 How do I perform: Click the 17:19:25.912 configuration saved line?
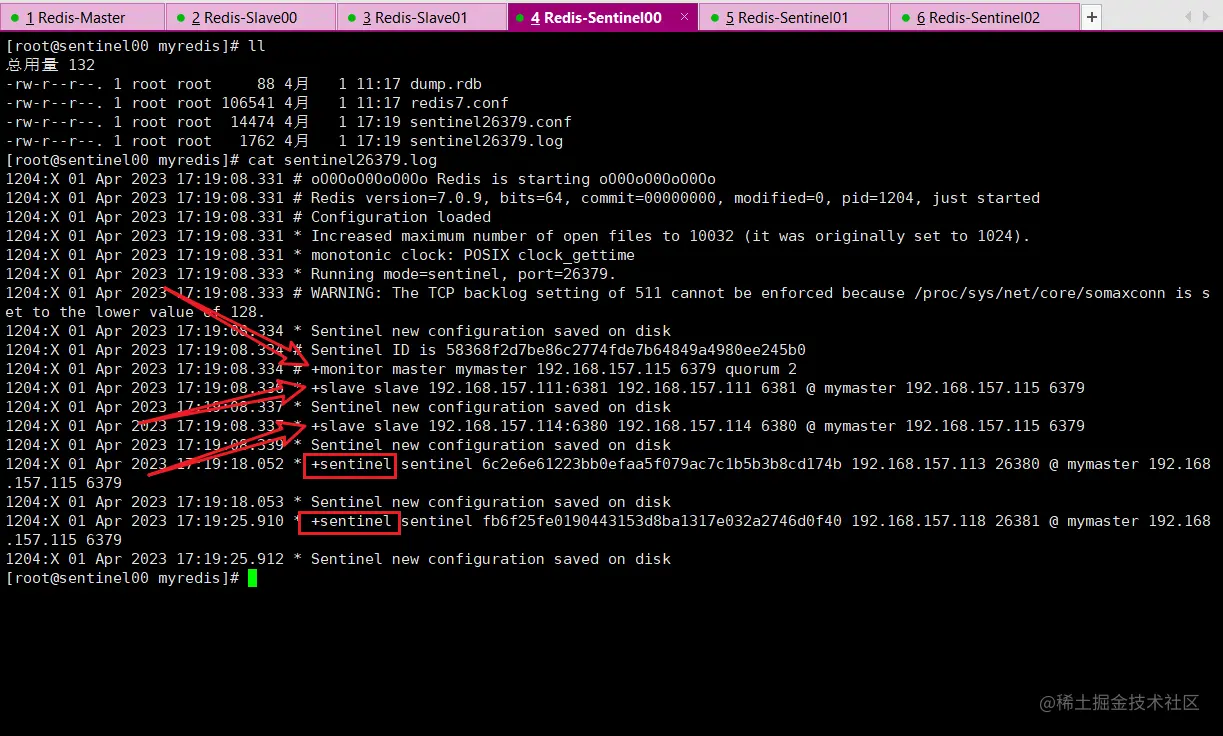click(x=338, y=559)
